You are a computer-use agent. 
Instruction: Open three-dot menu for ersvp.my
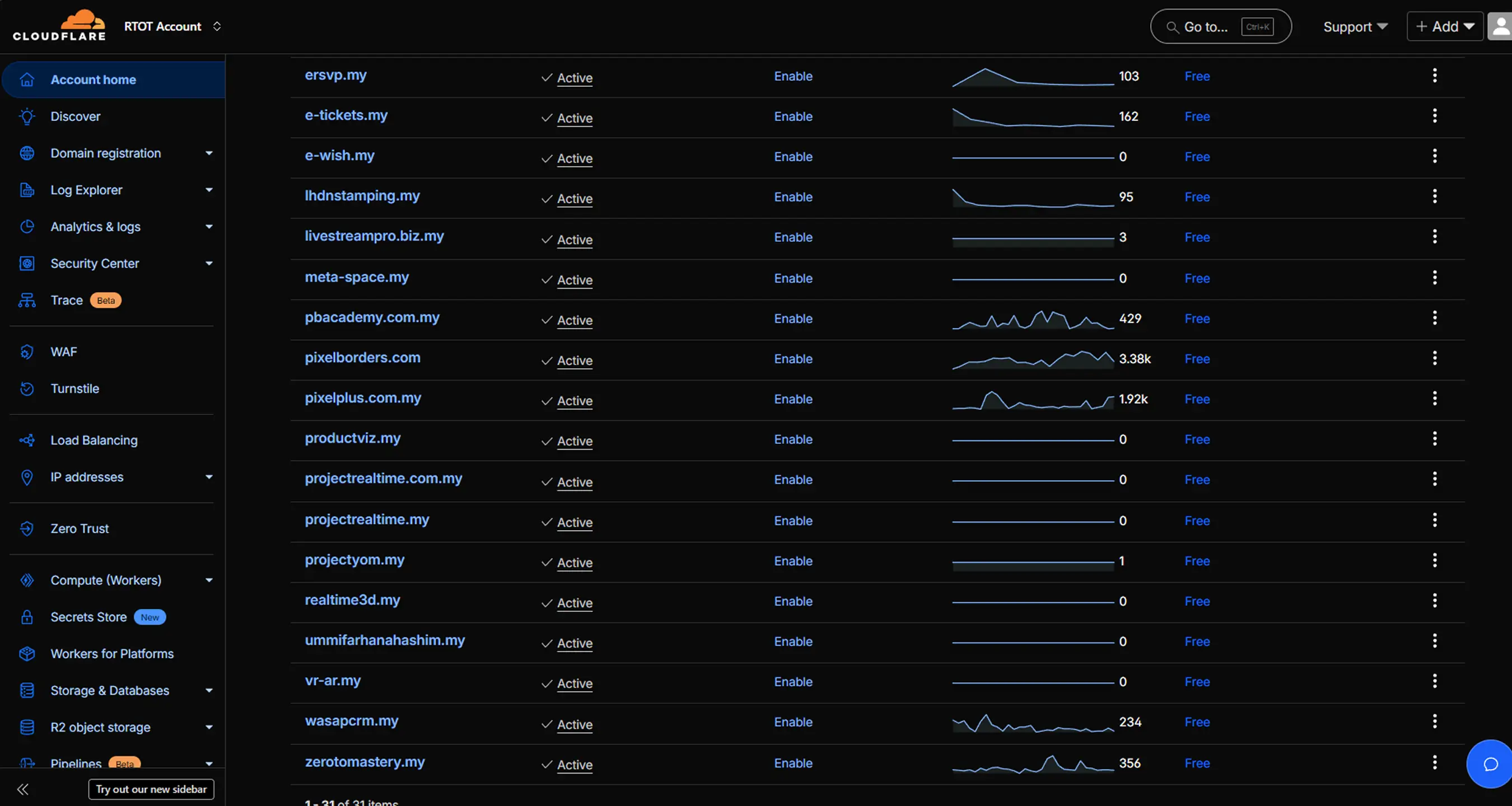(1435, 75)
